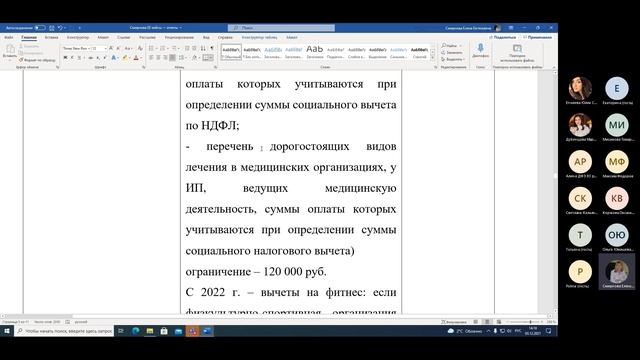The image size is (640, 360).
Task: Open the Change Case (Aa) dropdown
Action: pyautogui.click(x=128, y=48)
